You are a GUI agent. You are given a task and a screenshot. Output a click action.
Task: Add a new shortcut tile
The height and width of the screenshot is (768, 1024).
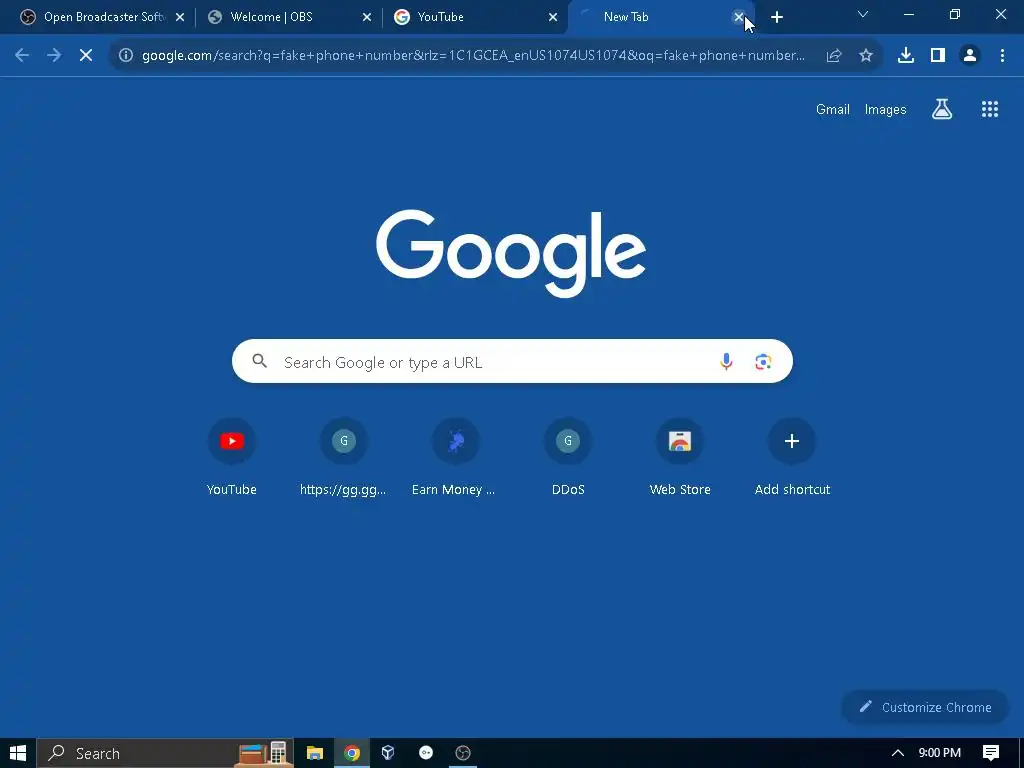pyautogui.click(x=792, y=457)
